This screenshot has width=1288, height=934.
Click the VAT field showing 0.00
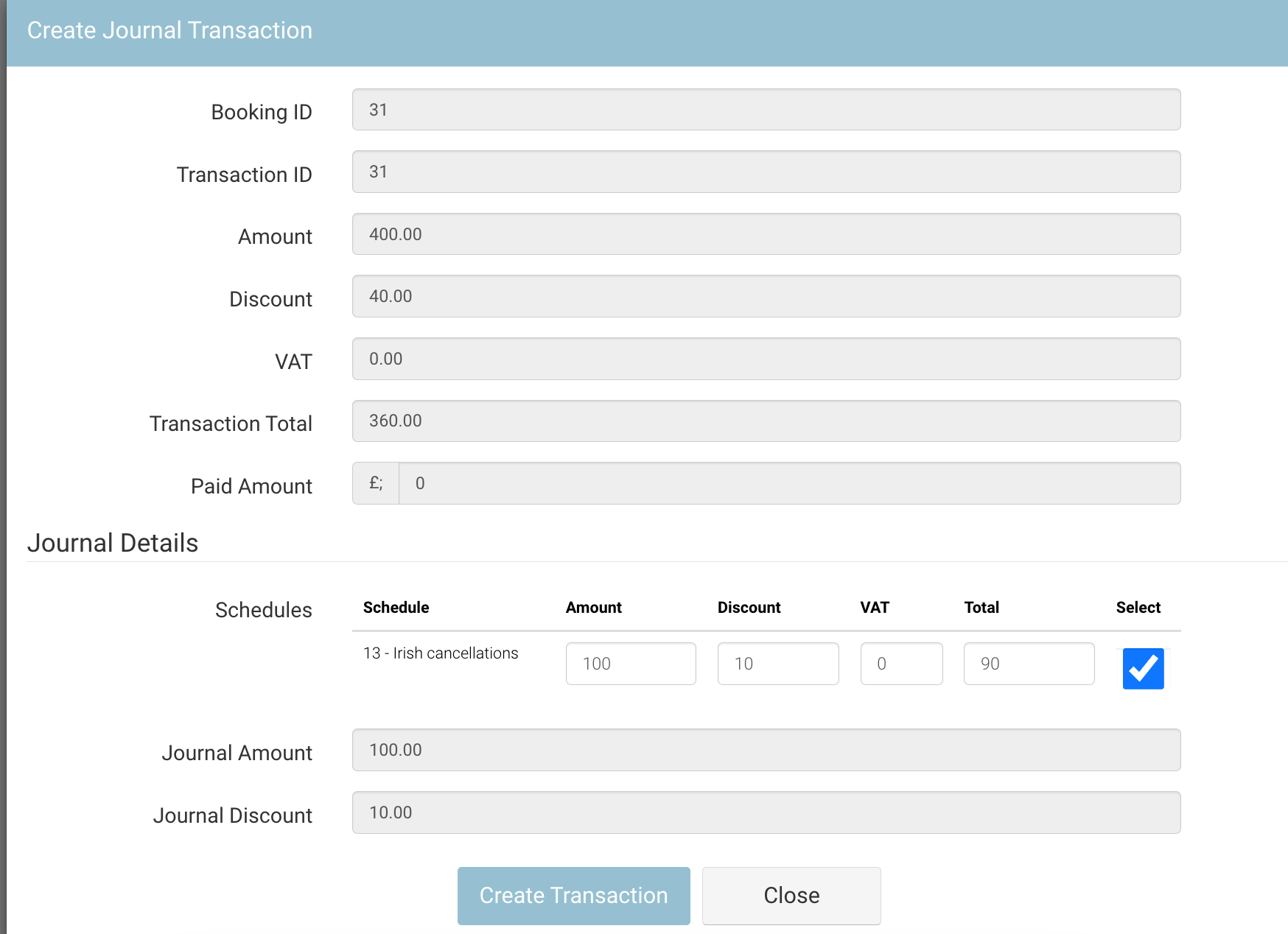click(766, 359)
